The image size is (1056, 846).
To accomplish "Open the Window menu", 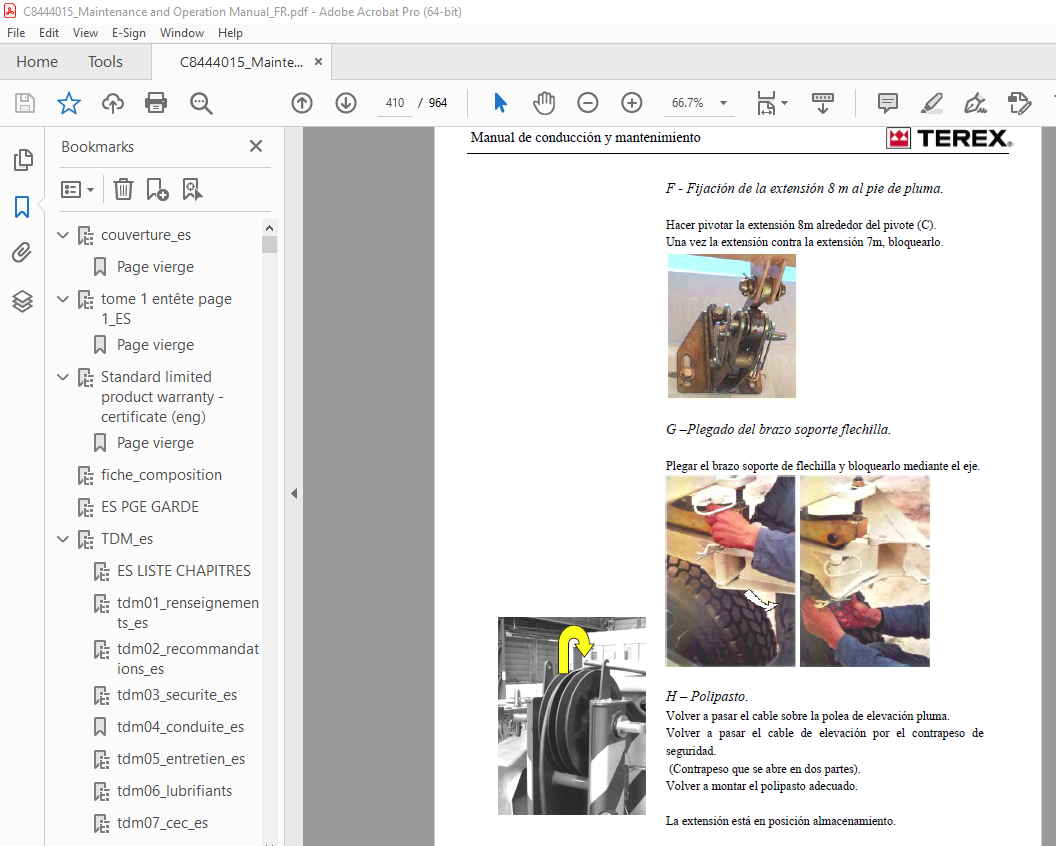I will coord(182,33).
